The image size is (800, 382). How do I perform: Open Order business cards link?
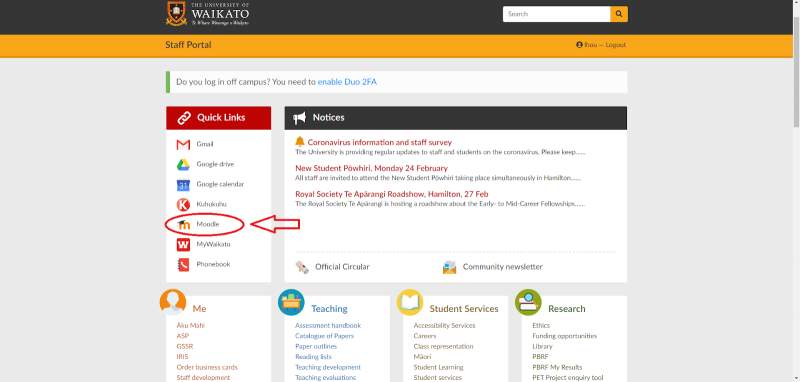click(x=207, y=367)
